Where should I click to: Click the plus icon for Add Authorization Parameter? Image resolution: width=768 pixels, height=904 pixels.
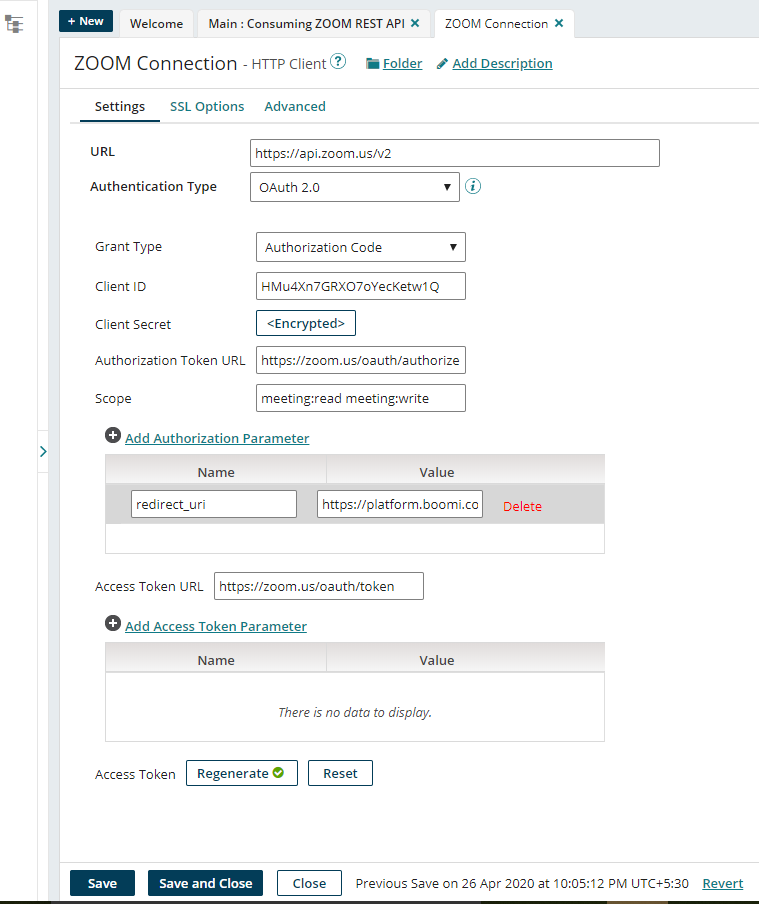click(x=113, y=437)
